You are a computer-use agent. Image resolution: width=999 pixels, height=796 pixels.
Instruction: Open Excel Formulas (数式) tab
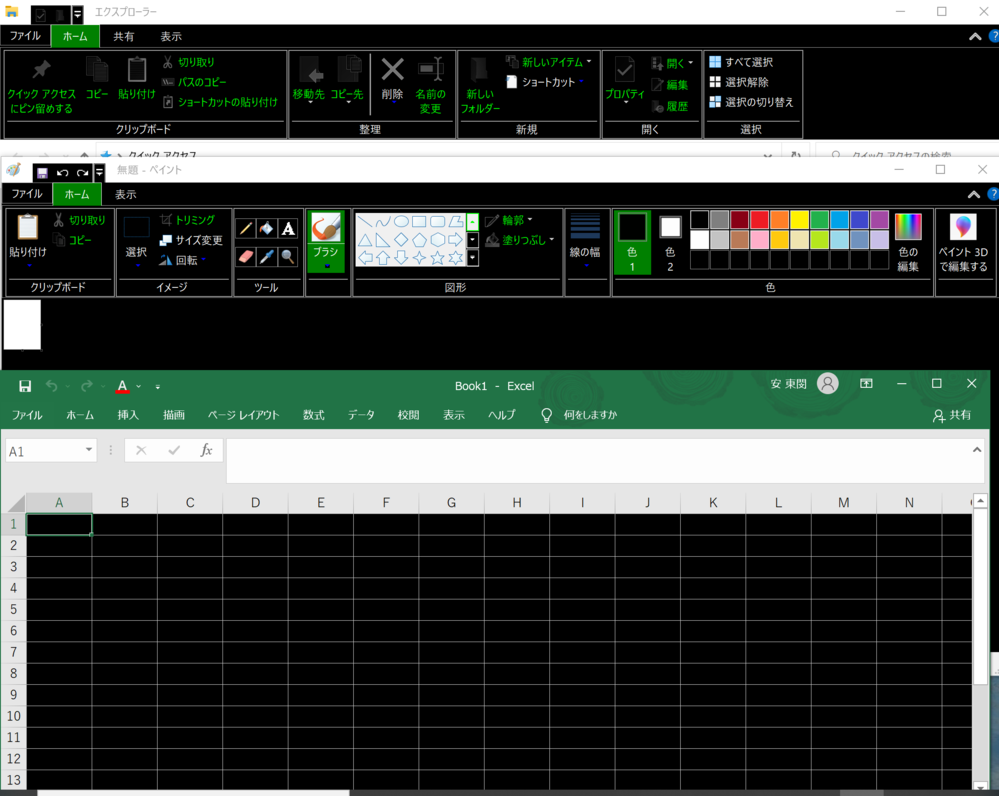tap(313, 415)
